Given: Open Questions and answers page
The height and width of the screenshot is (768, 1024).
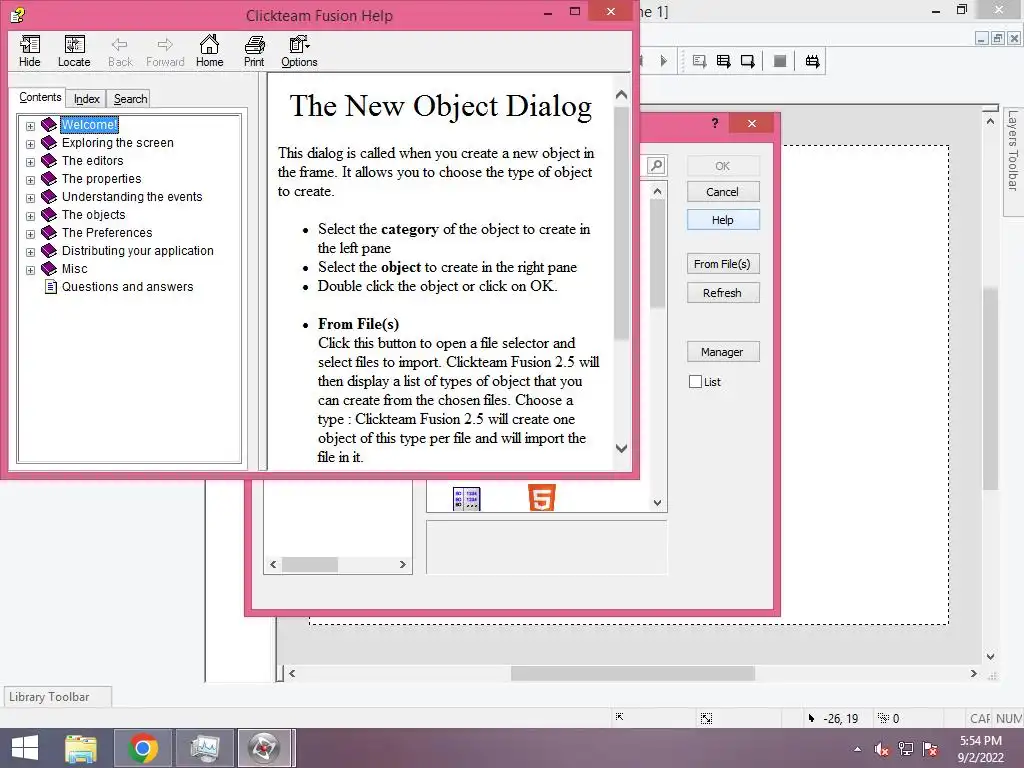Looking at the screenshot, I should coord(127,287).
